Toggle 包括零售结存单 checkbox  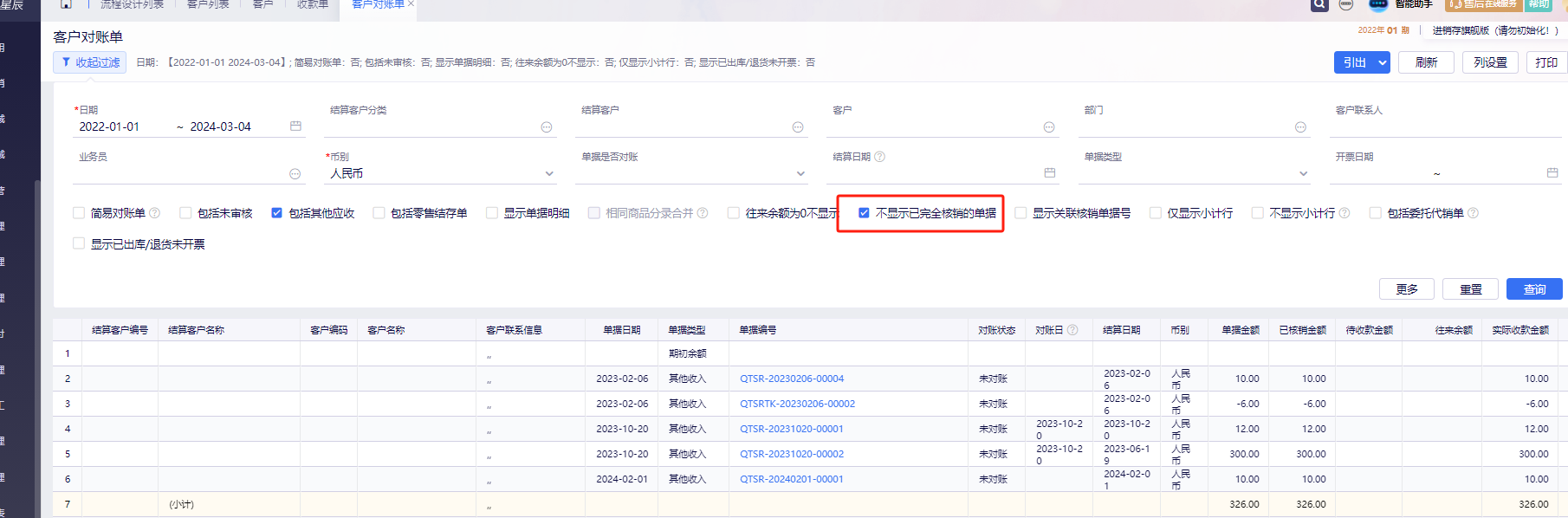379,213
